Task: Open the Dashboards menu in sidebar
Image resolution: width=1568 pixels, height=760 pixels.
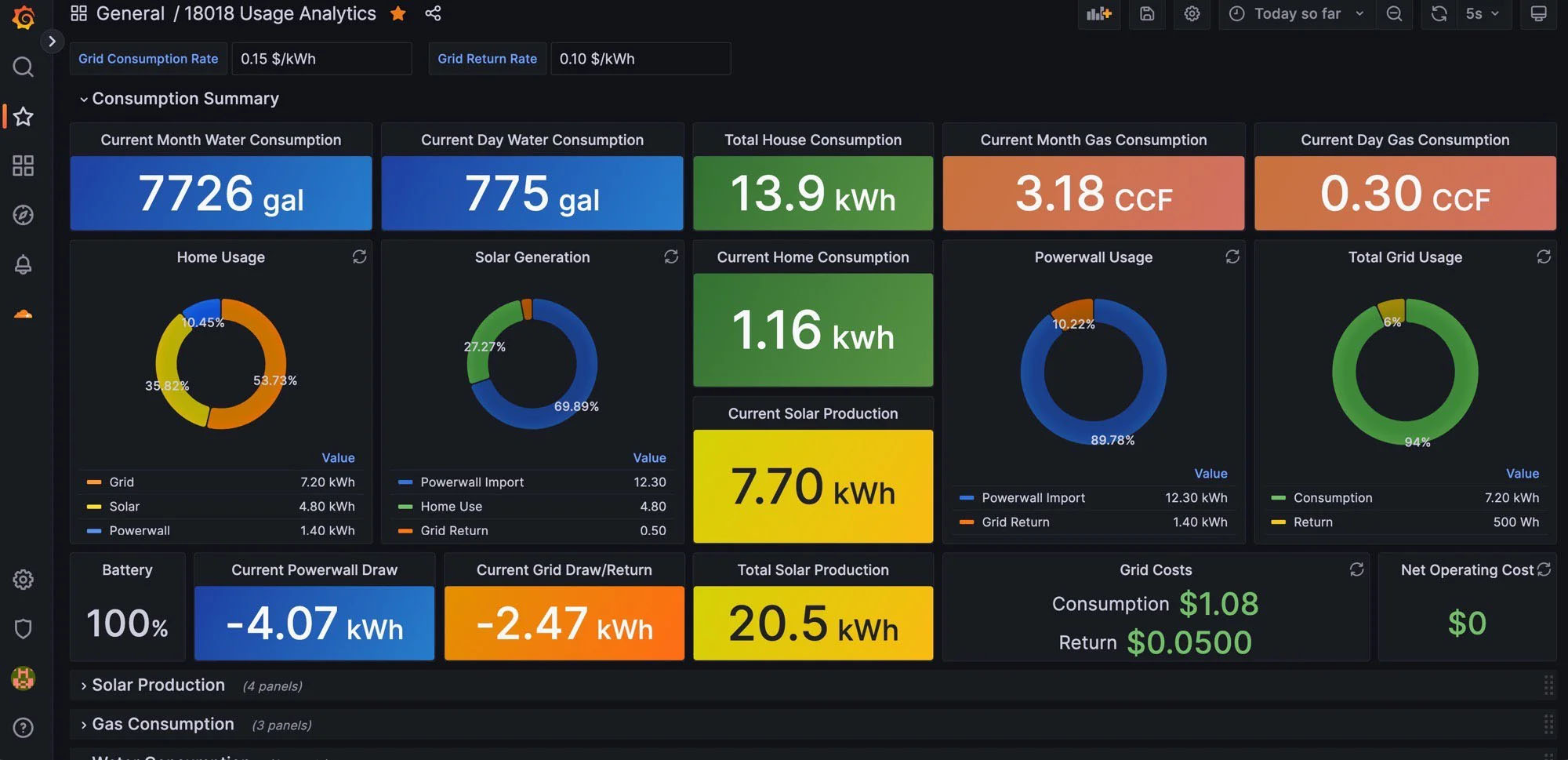Action: click(24, 165)
